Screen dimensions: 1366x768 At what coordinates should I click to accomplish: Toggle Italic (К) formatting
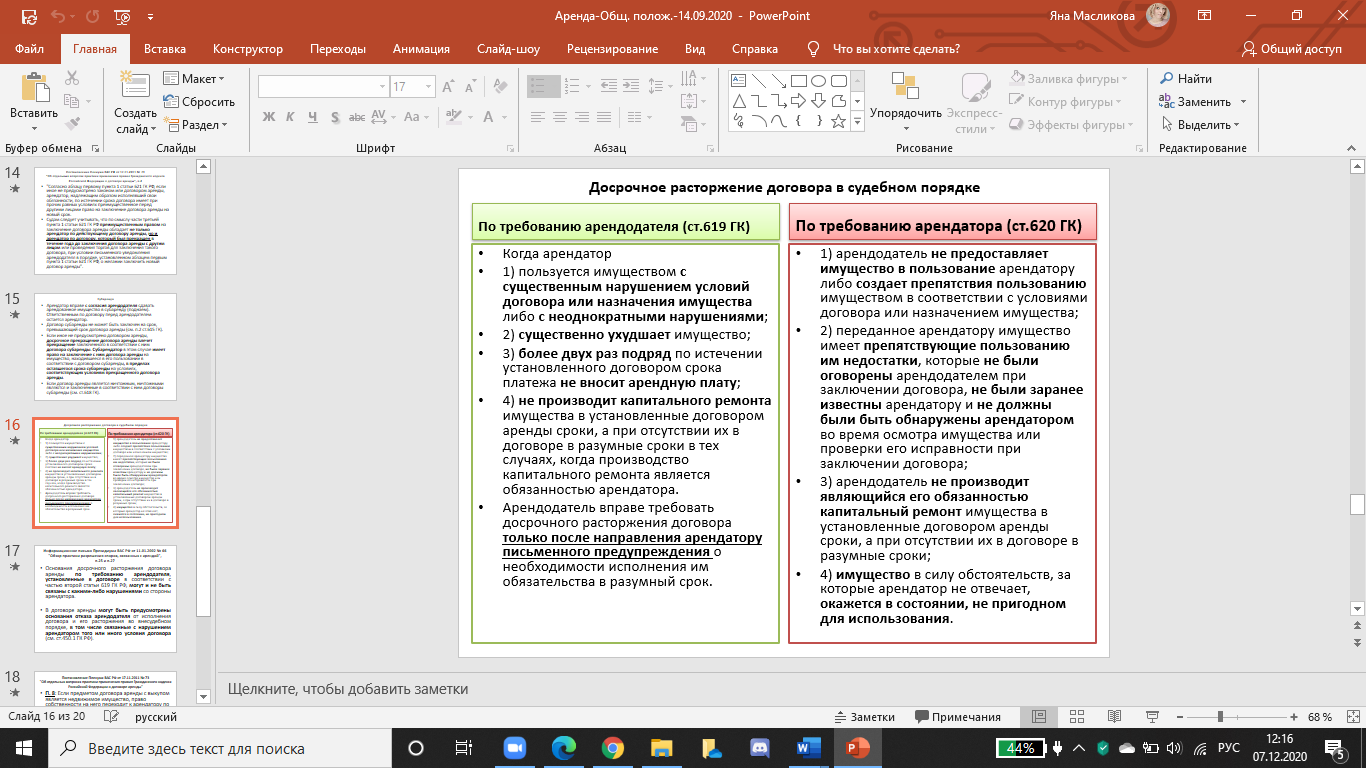coord(290,117)
